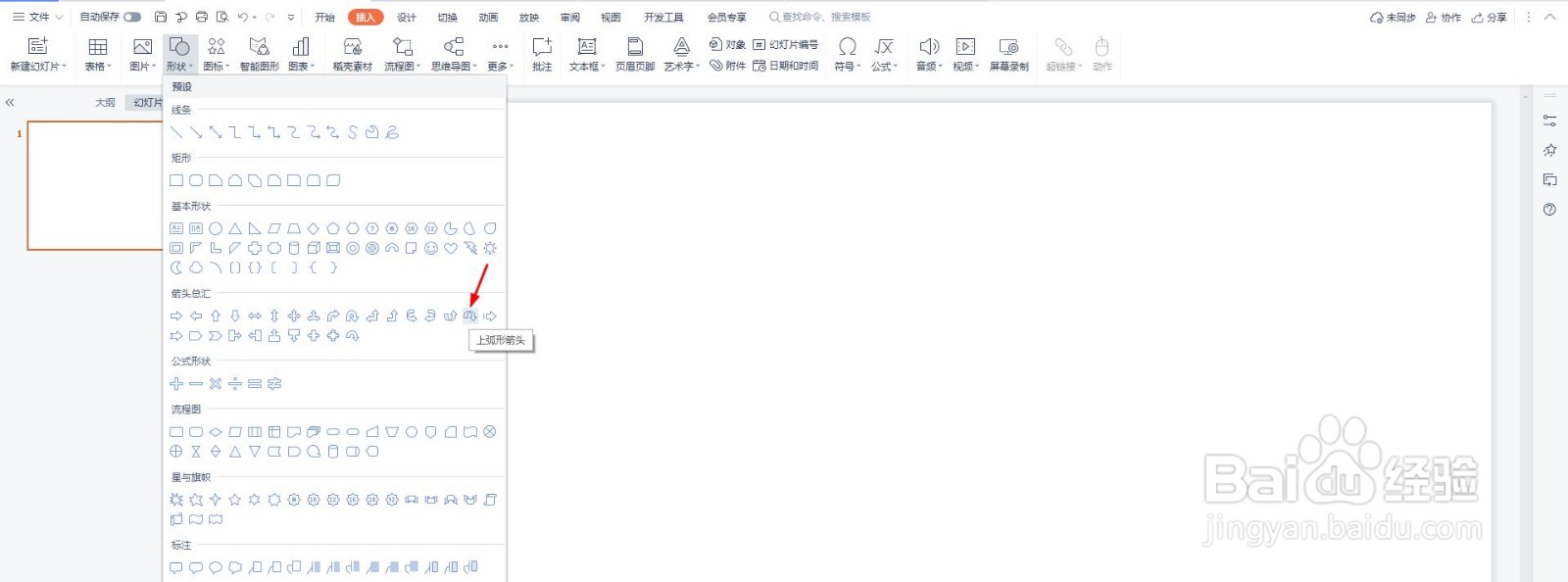The height and width of the screenshot is (582, 1568).
Task: Click the 协作 collaborate button
Action: pyautogui.click(x=1444, y=18)
